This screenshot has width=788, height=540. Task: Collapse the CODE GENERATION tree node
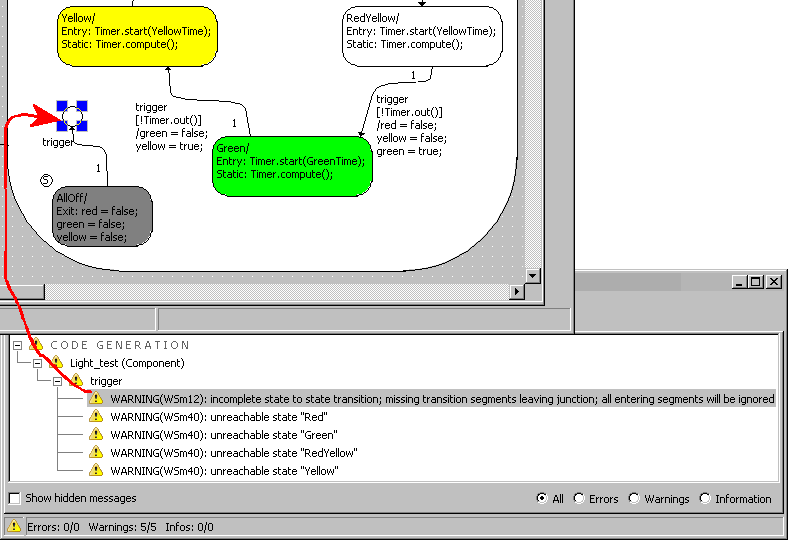[18, 345]
